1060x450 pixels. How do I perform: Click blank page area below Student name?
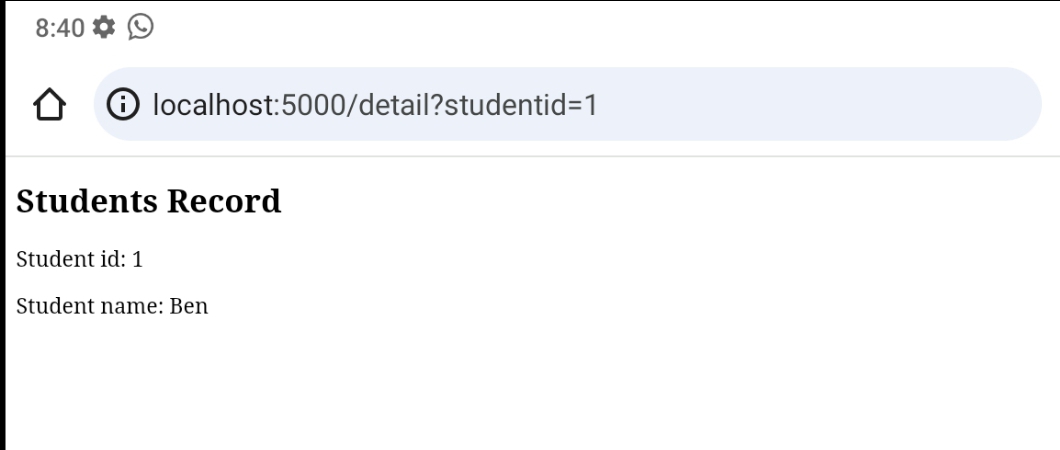pos(530,385)
